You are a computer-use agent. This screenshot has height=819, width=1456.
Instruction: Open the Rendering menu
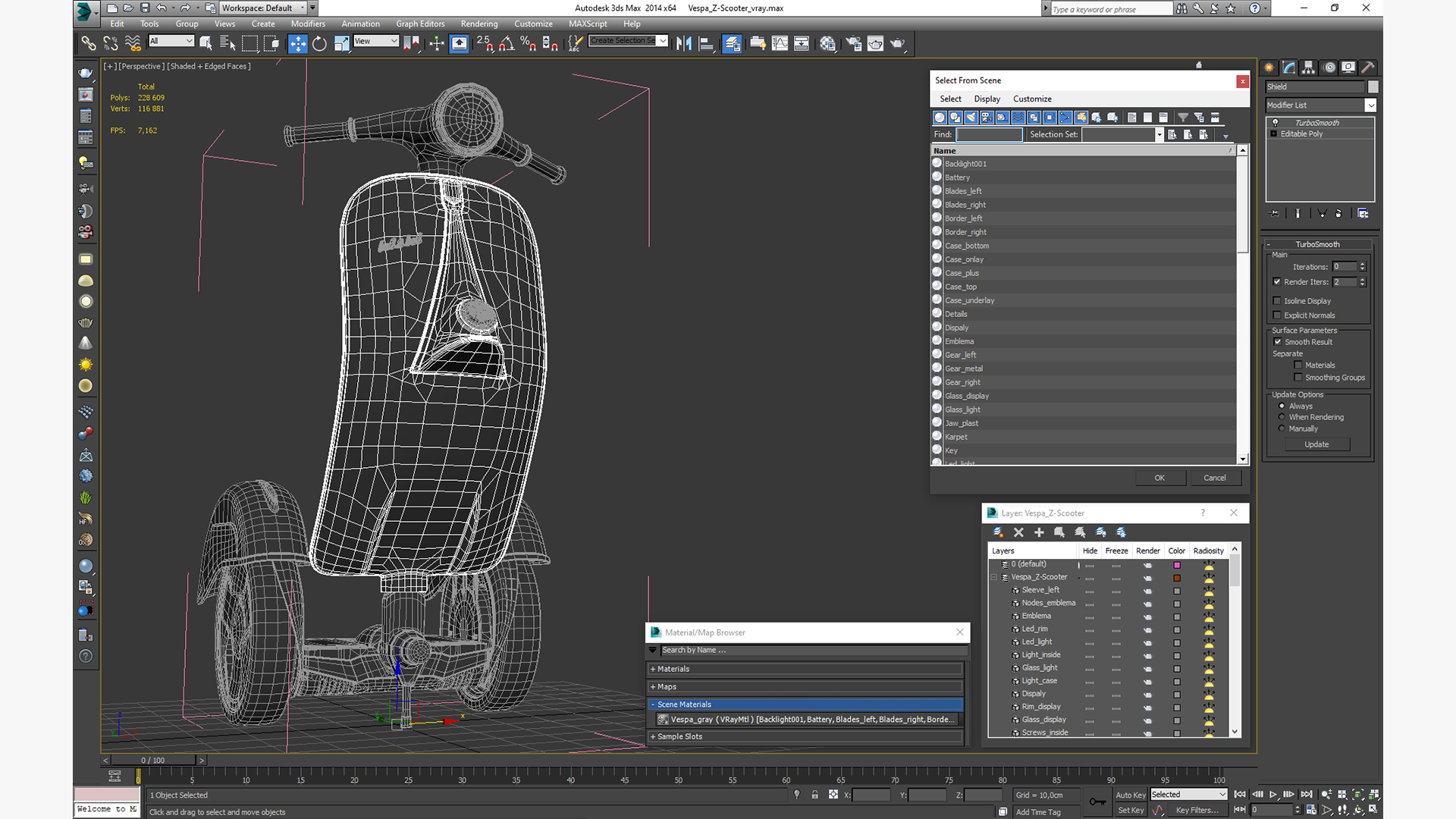click(479, 24)
